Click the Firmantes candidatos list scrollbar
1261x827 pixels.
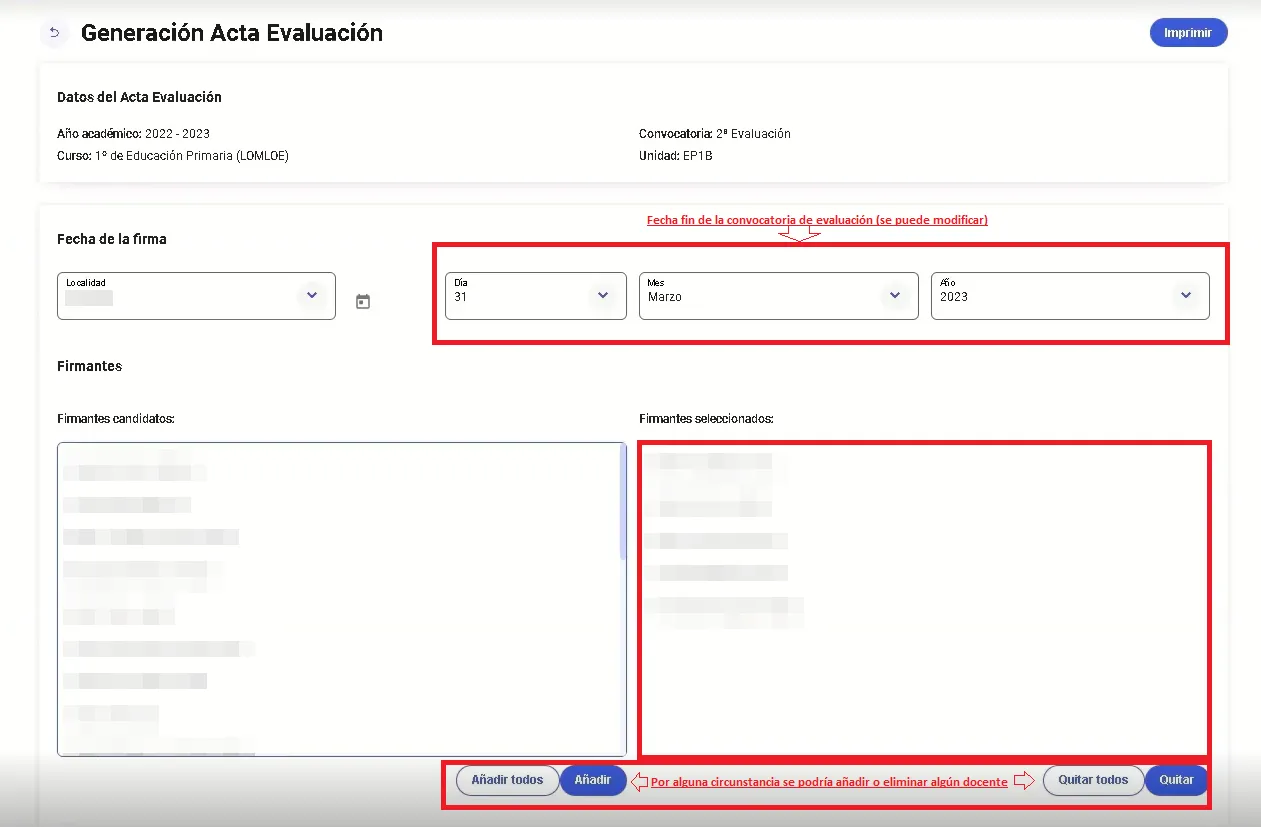[623, 502]
